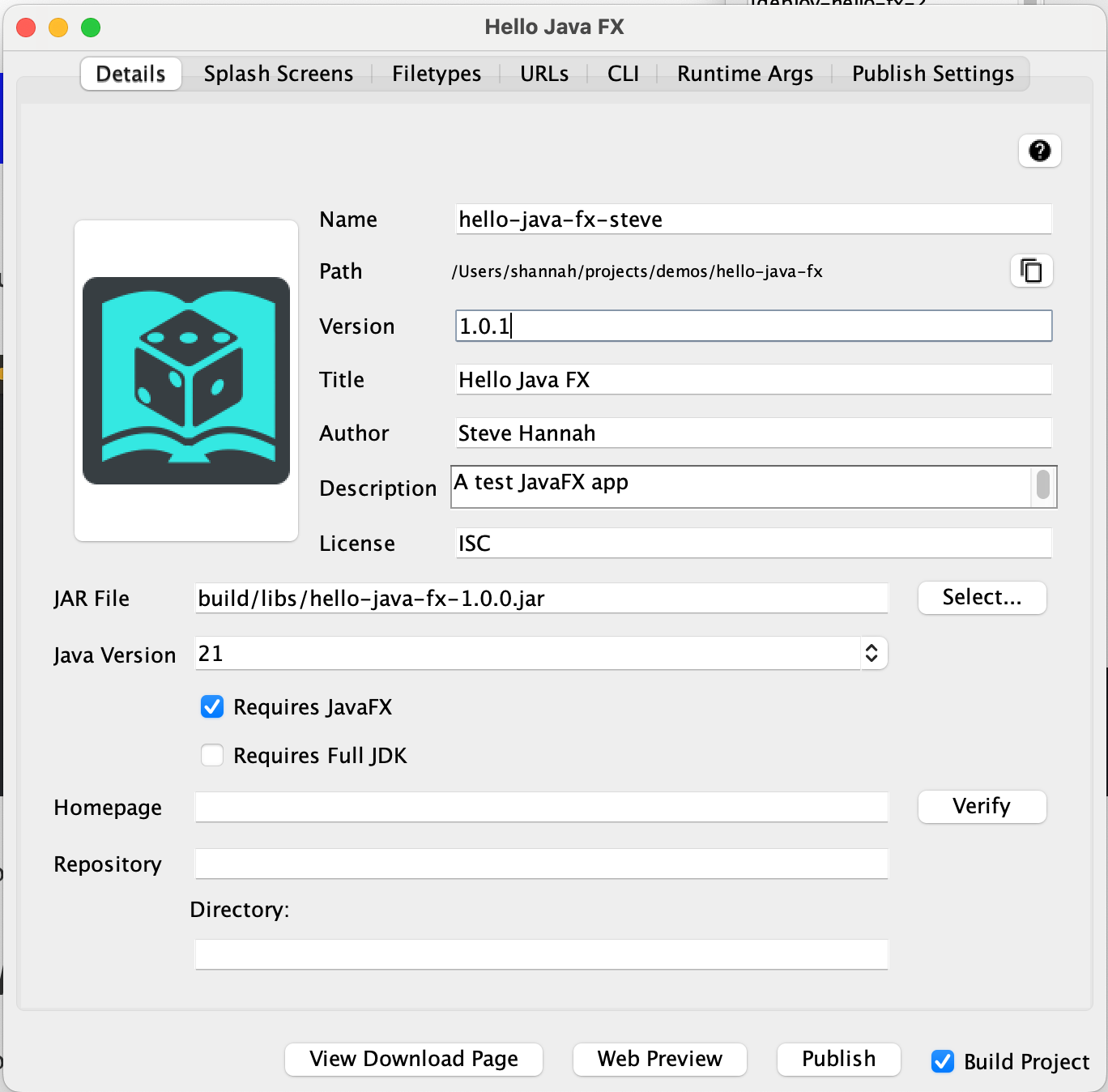Switch to the Publish Settings tab

point(933,74)
